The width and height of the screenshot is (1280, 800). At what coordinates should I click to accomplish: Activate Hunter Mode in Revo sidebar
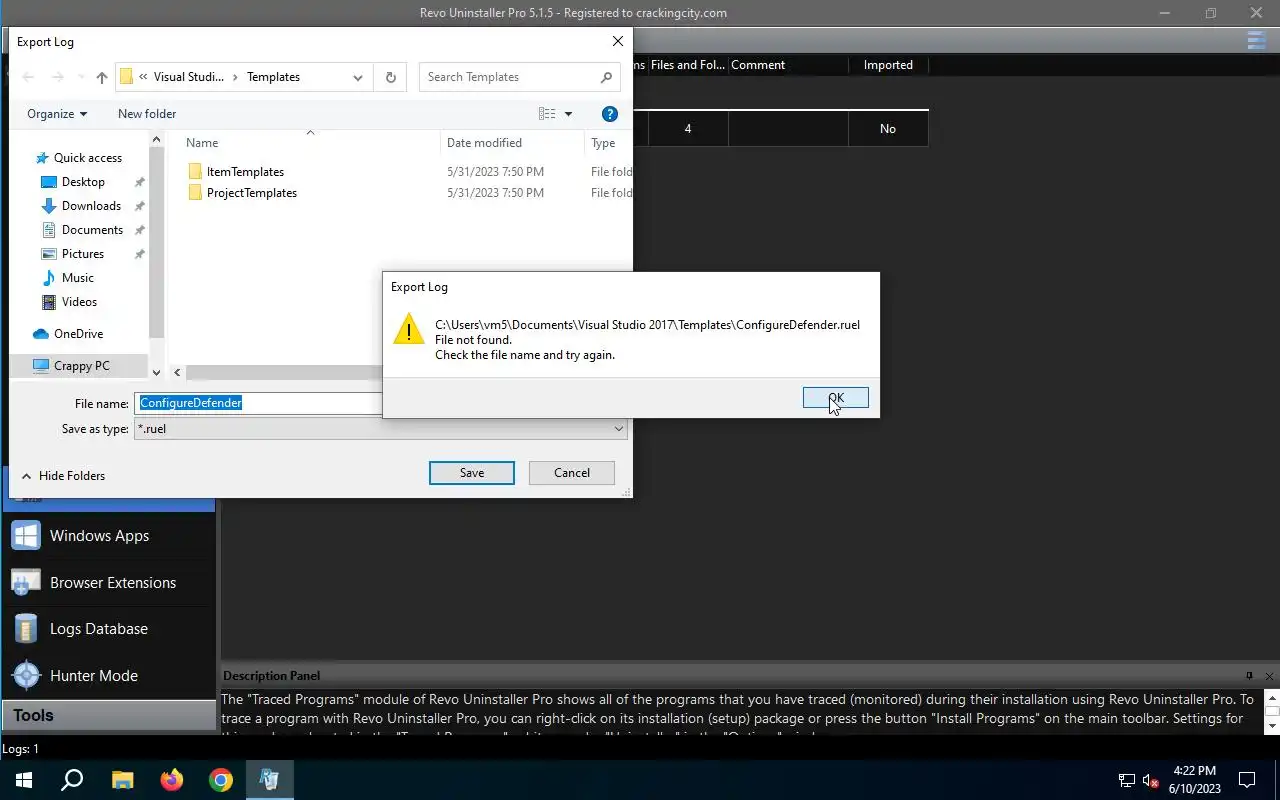pyautogui.click(x=108, y=676)
